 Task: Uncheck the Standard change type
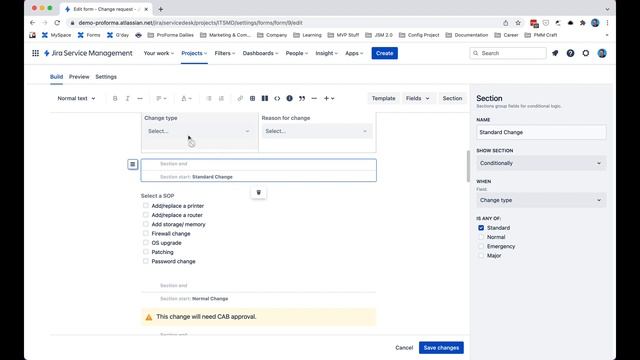(481, 228)
